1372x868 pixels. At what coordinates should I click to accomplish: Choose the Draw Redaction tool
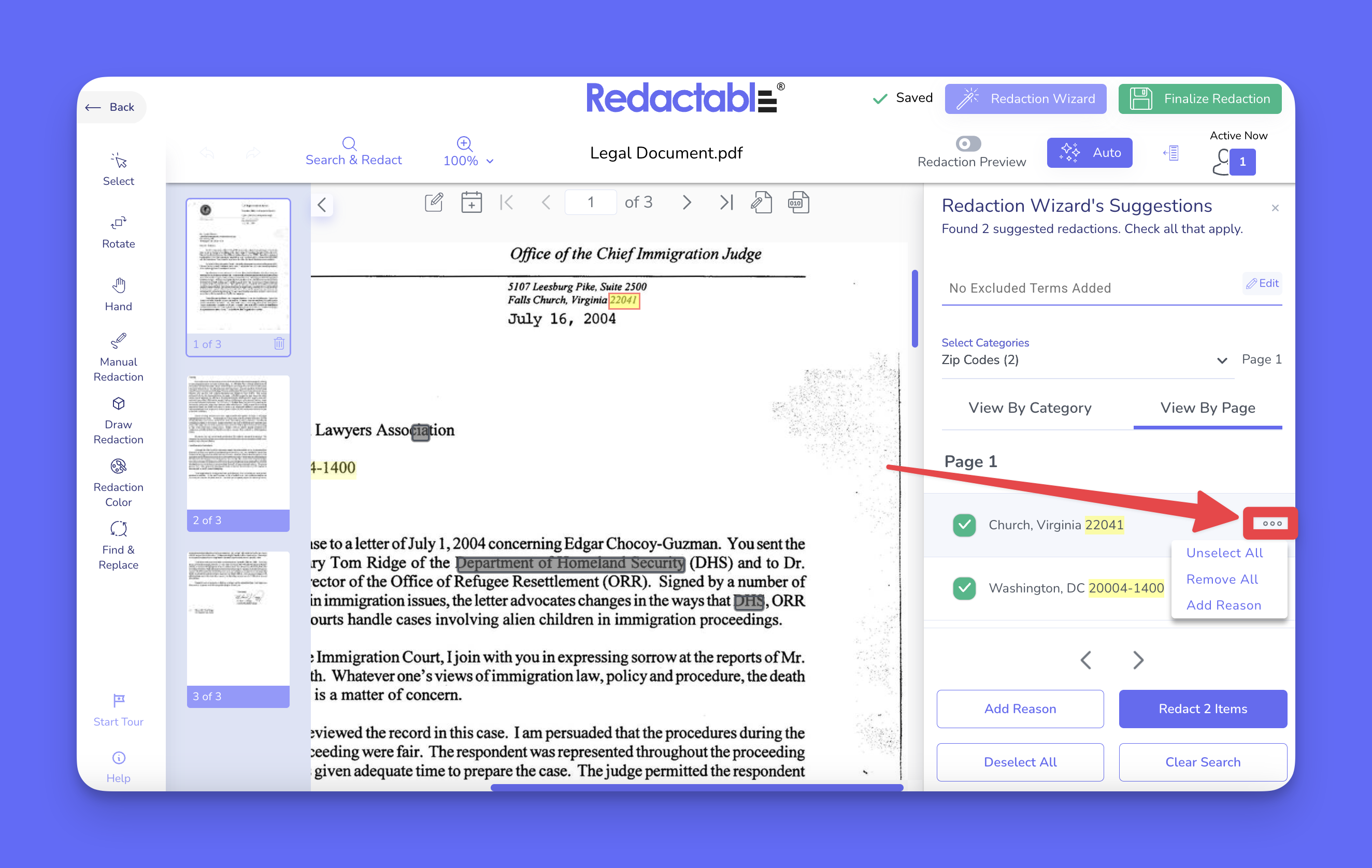[118, 421]
